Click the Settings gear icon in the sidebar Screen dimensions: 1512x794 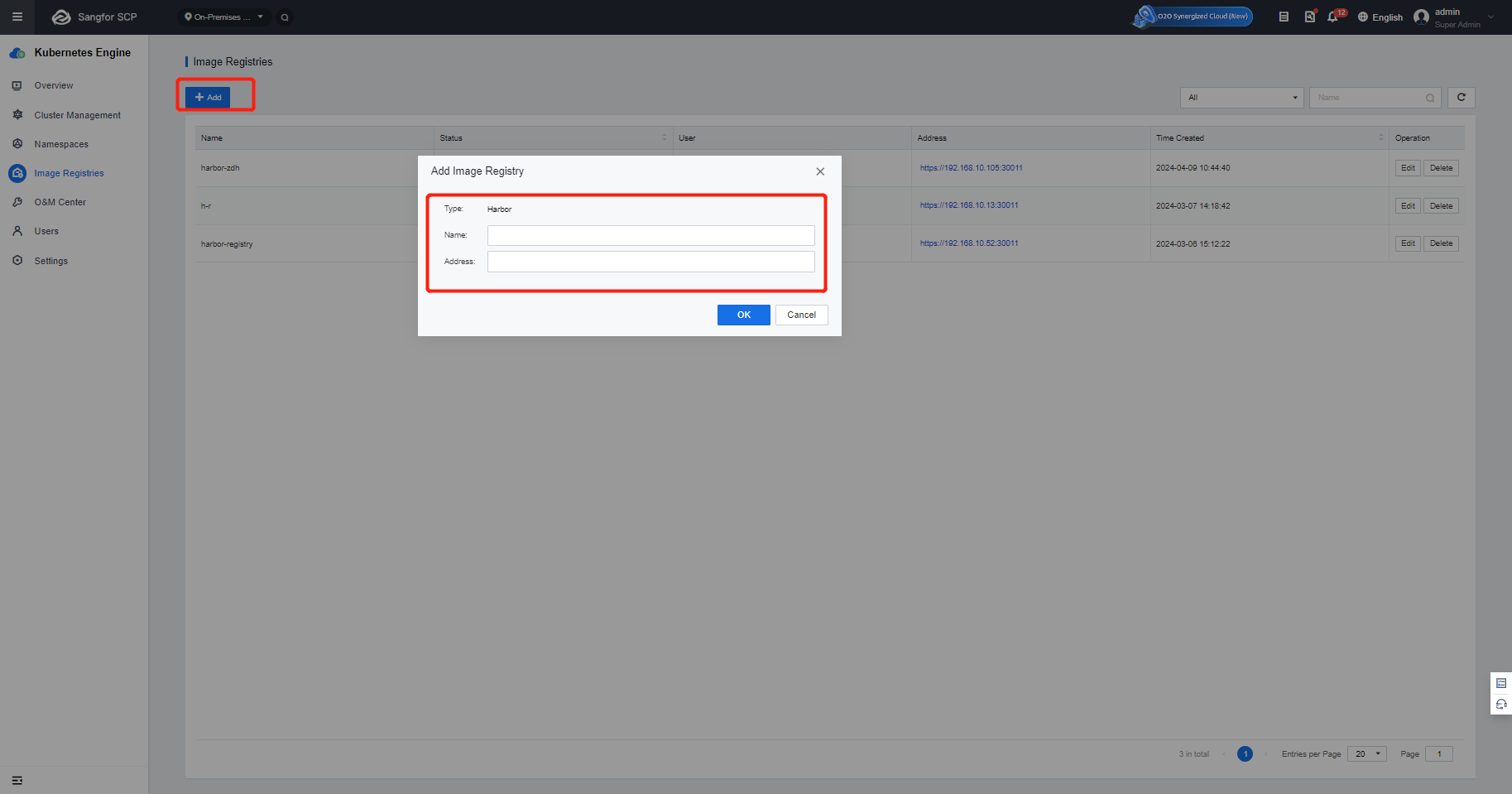(x=17, y=260)
